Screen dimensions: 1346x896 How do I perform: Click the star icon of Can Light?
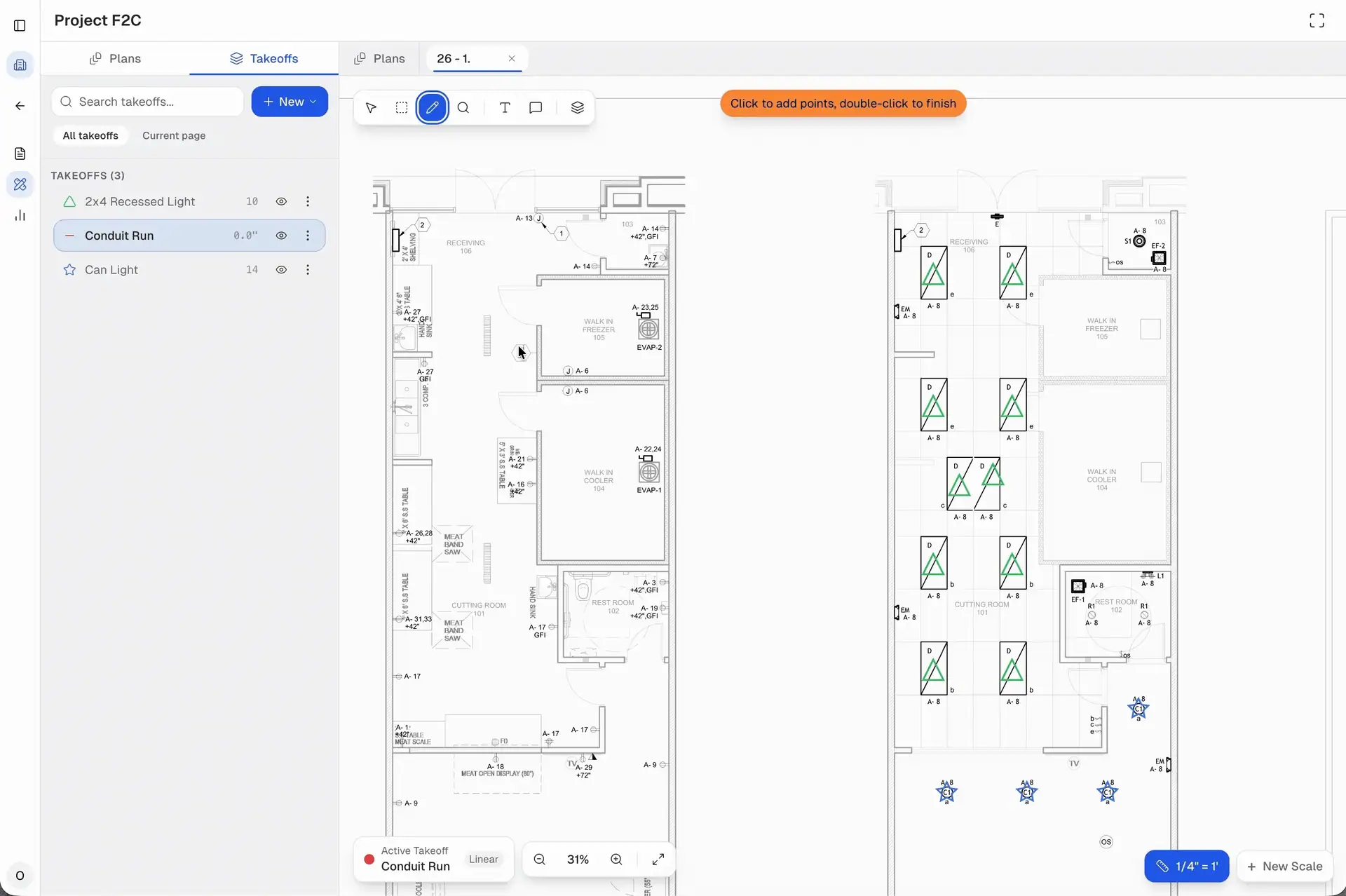click(x=69, y=270)
